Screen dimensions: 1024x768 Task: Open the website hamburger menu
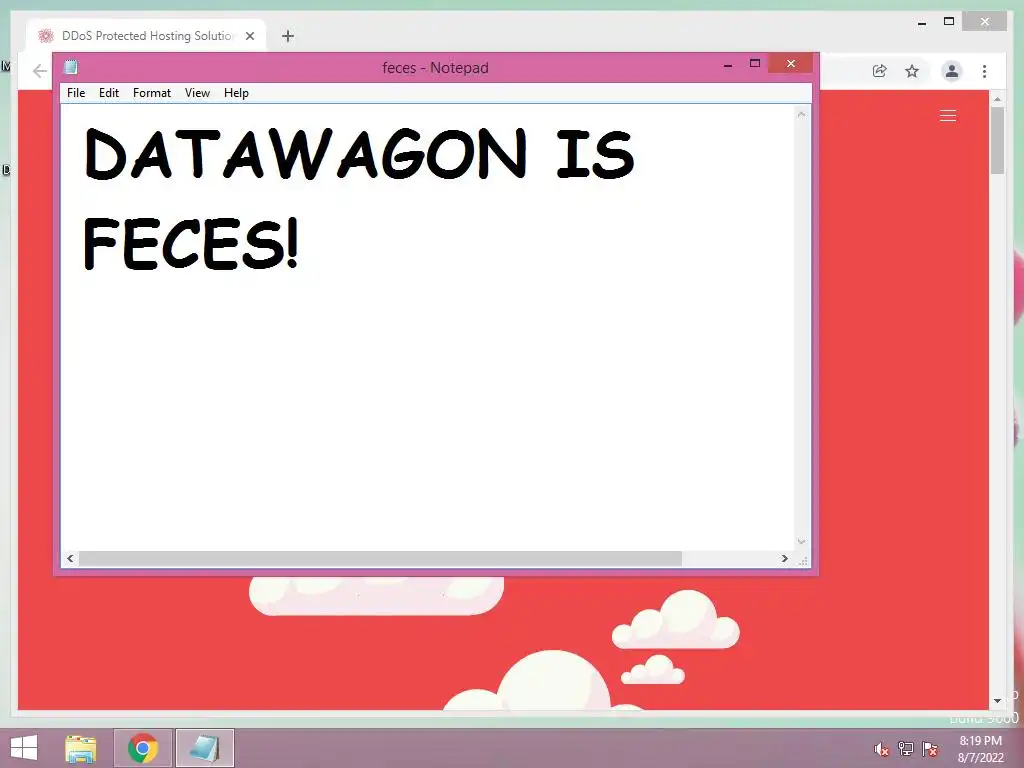948,116
